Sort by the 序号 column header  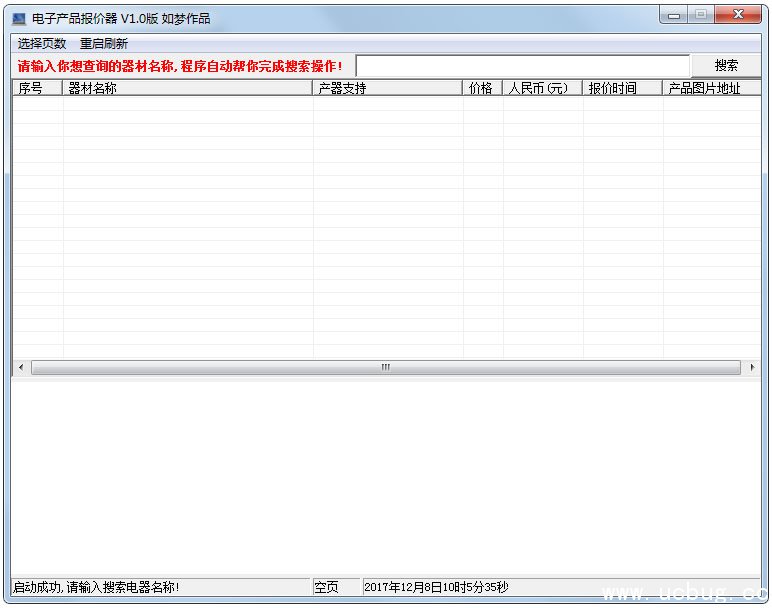(x=38, y=88)
